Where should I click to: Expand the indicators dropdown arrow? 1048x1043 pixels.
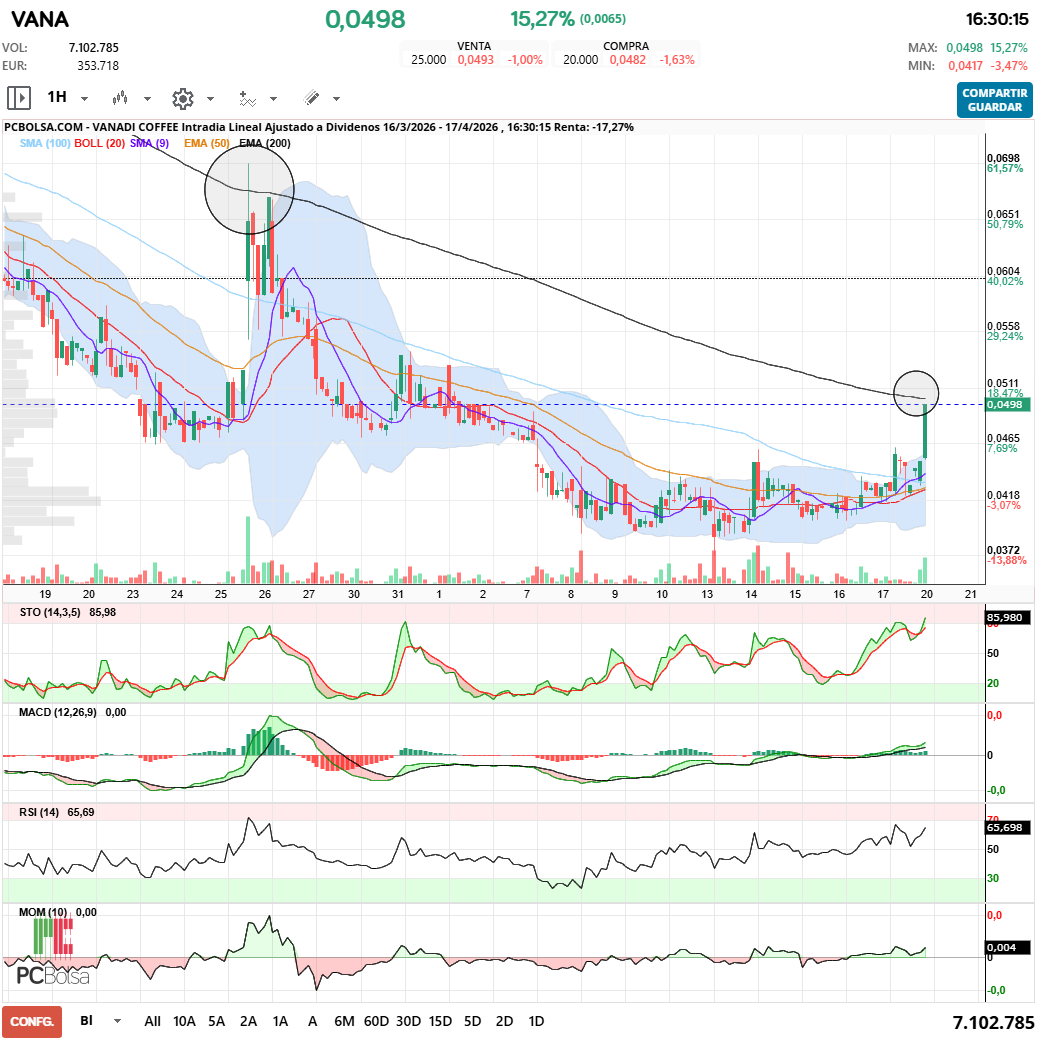(x=273, y=99)
